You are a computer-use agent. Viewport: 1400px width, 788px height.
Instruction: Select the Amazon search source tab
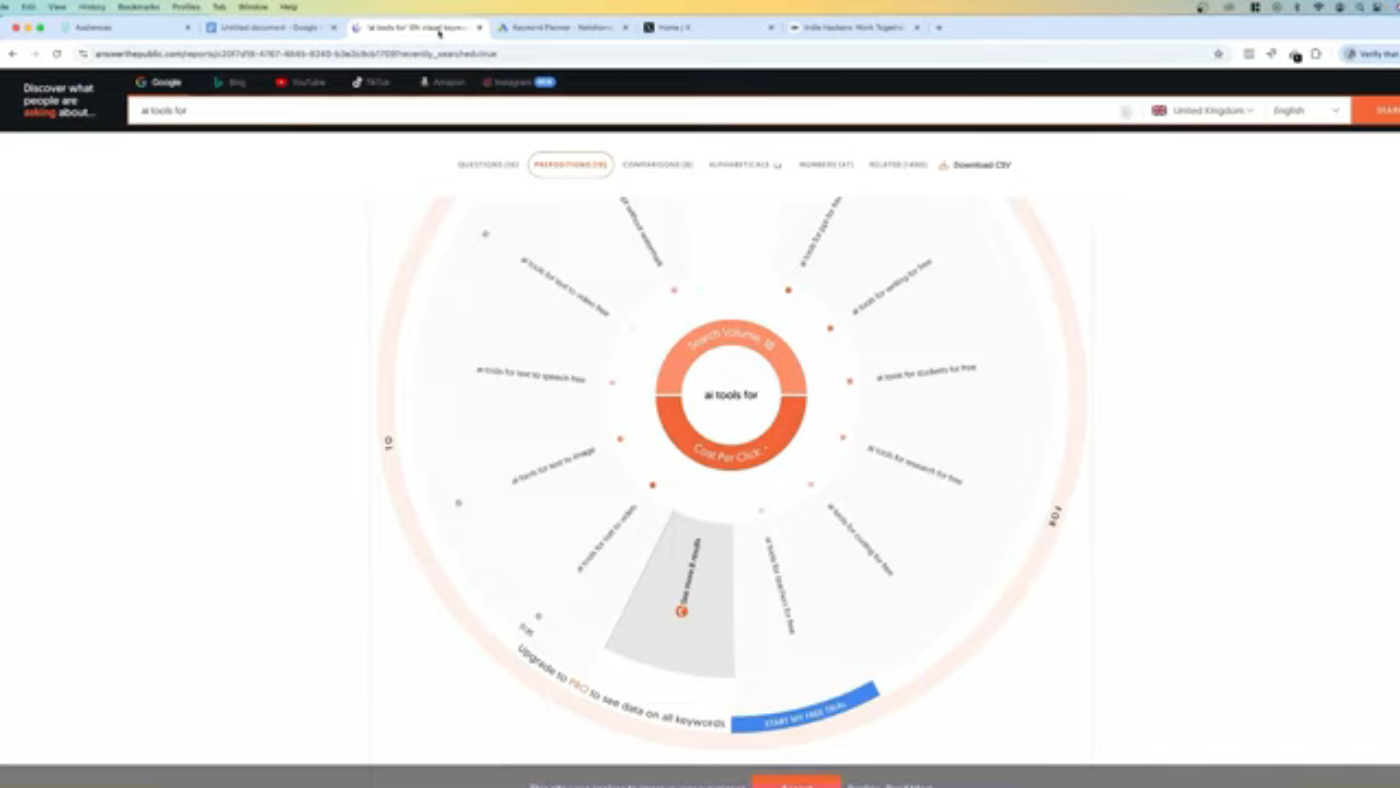442,82
